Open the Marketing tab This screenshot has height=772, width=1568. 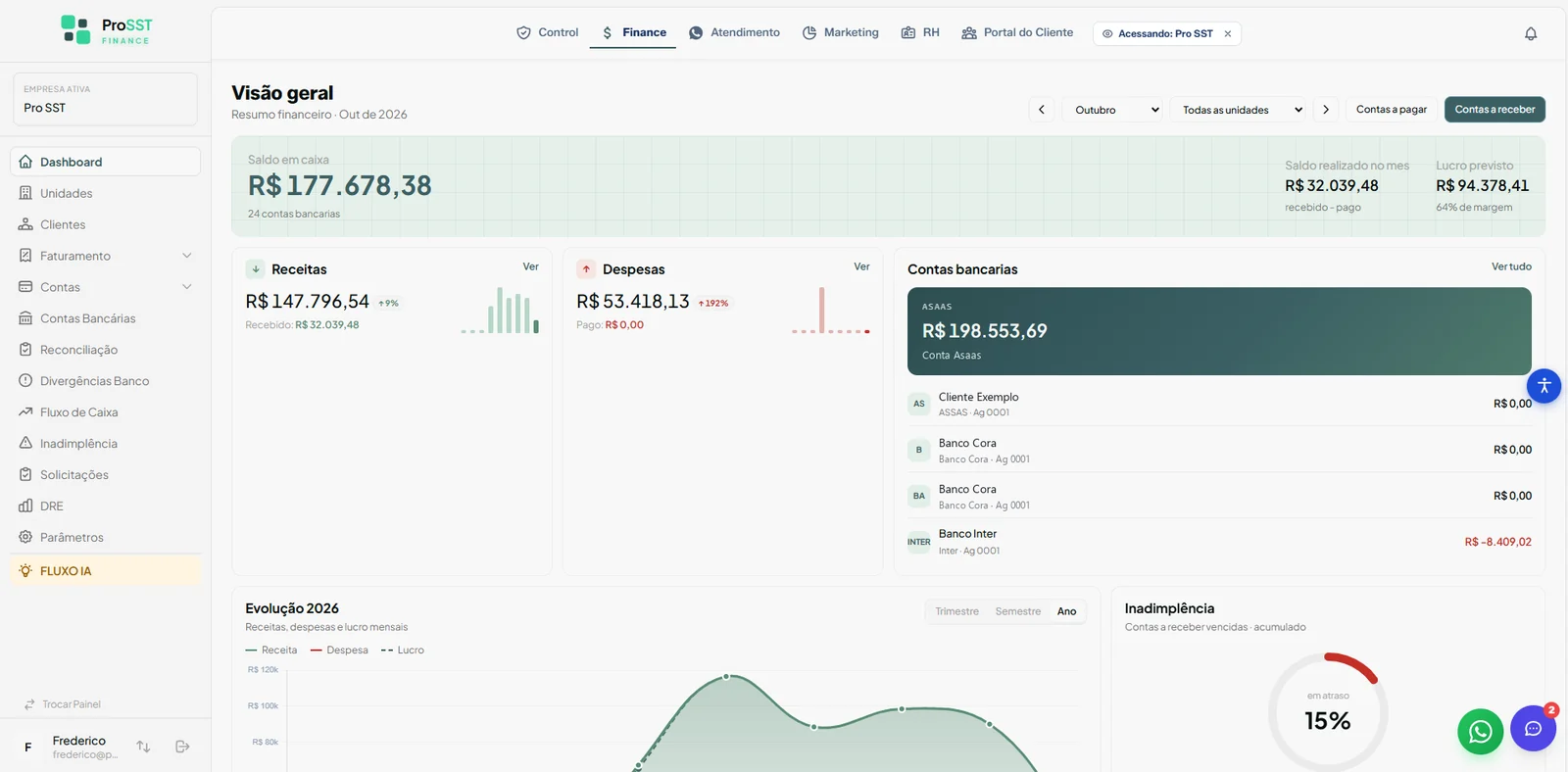pos(841,32)
